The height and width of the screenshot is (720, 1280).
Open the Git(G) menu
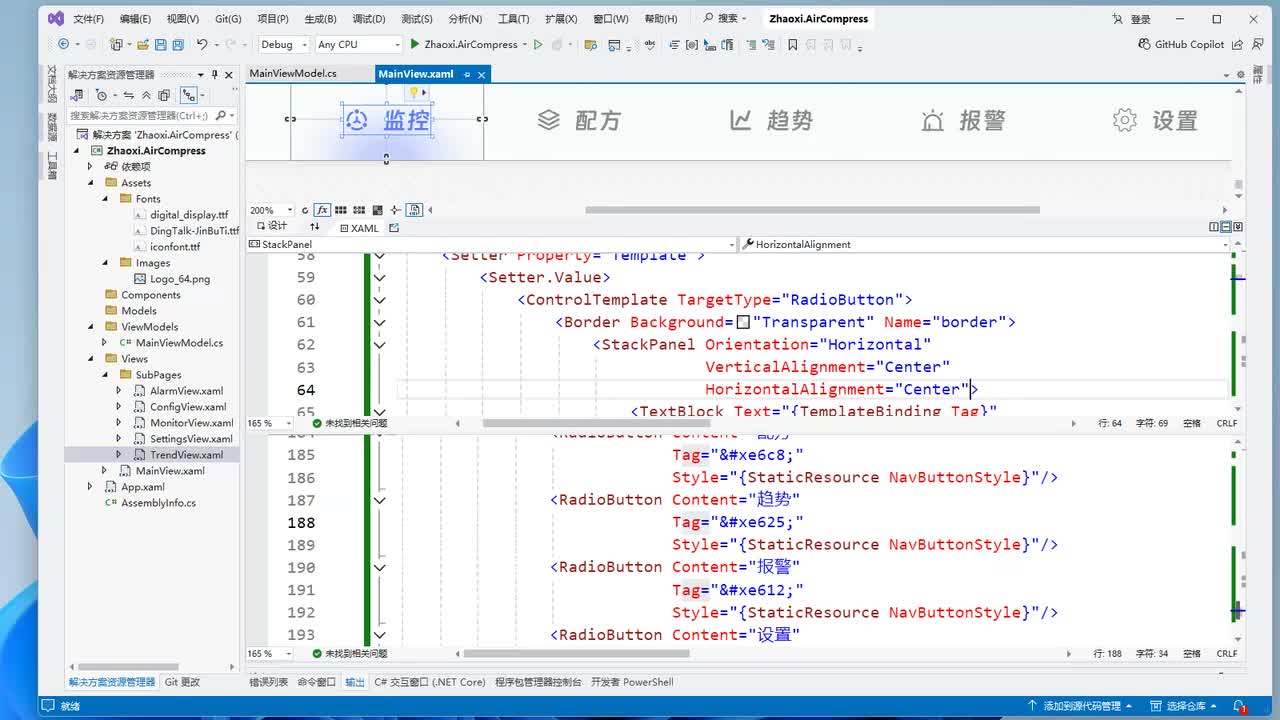(228, 19)
